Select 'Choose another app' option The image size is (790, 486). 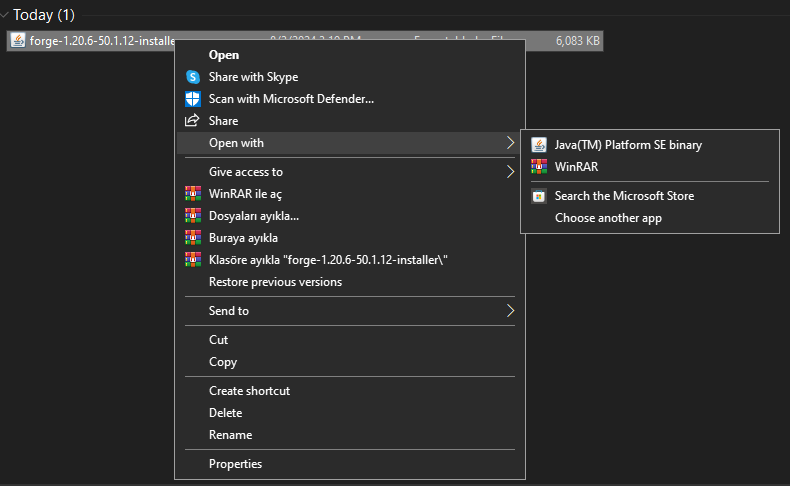[608, 218]
